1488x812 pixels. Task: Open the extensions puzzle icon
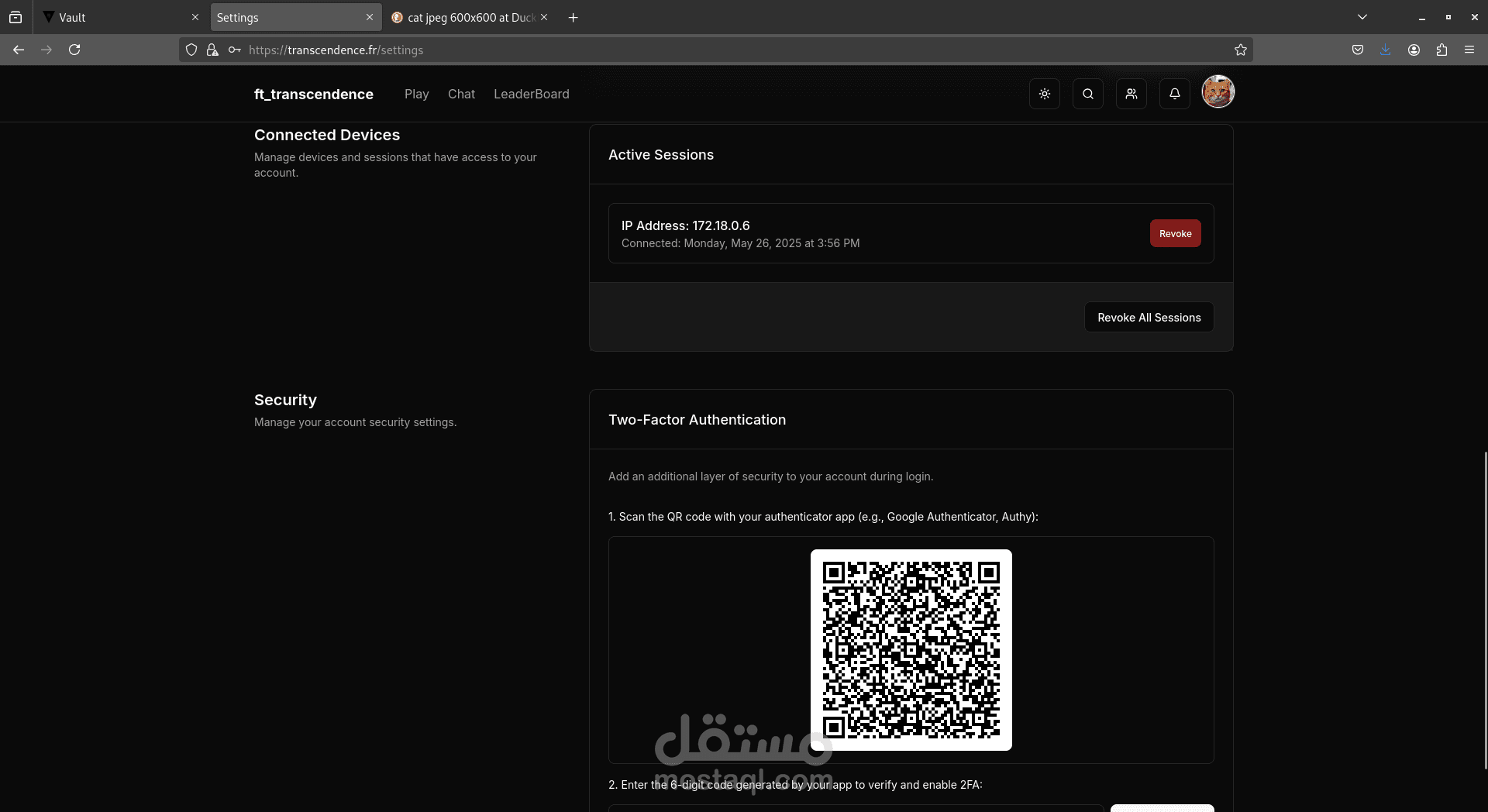[x=1441, y=50]
